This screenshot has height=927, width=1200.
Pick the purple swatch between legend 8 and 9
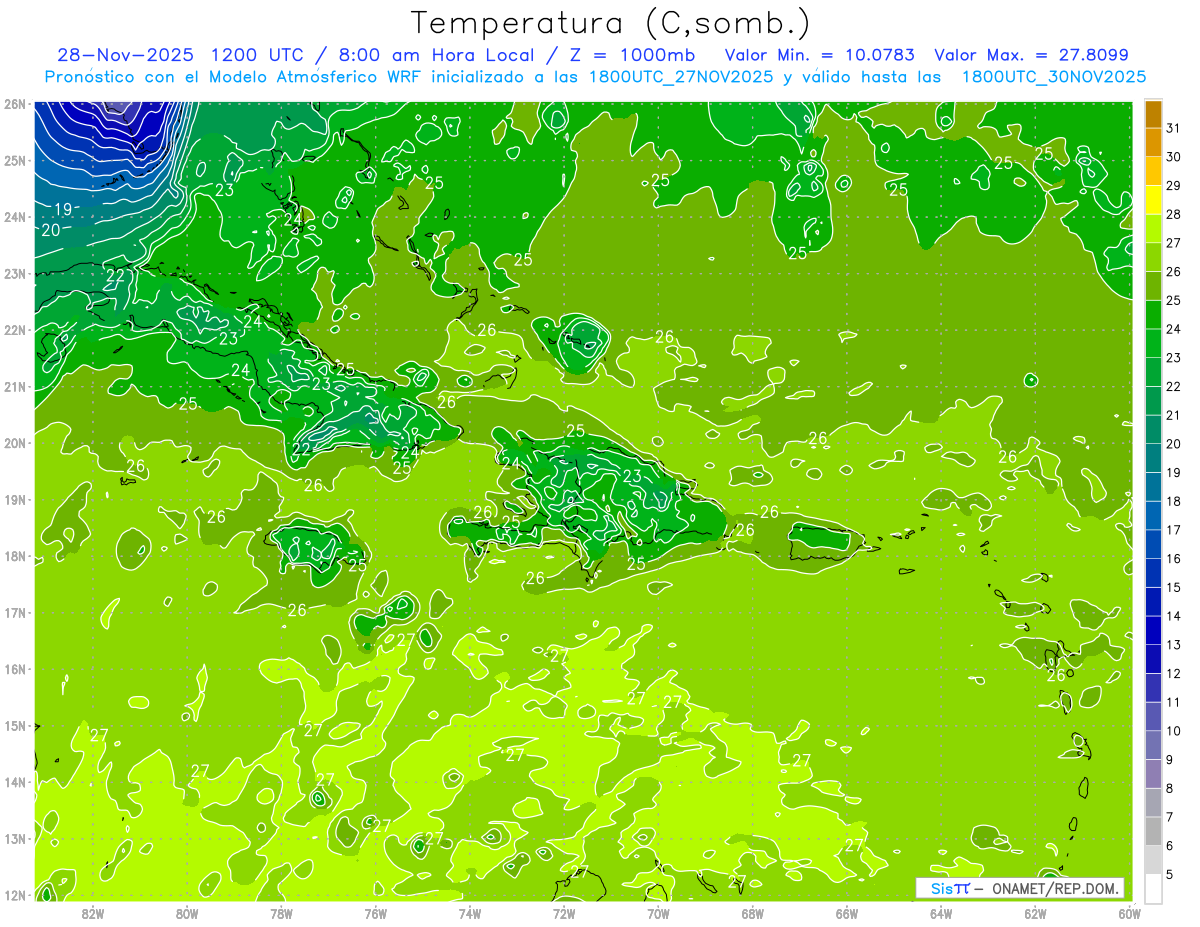[1153, 774]
